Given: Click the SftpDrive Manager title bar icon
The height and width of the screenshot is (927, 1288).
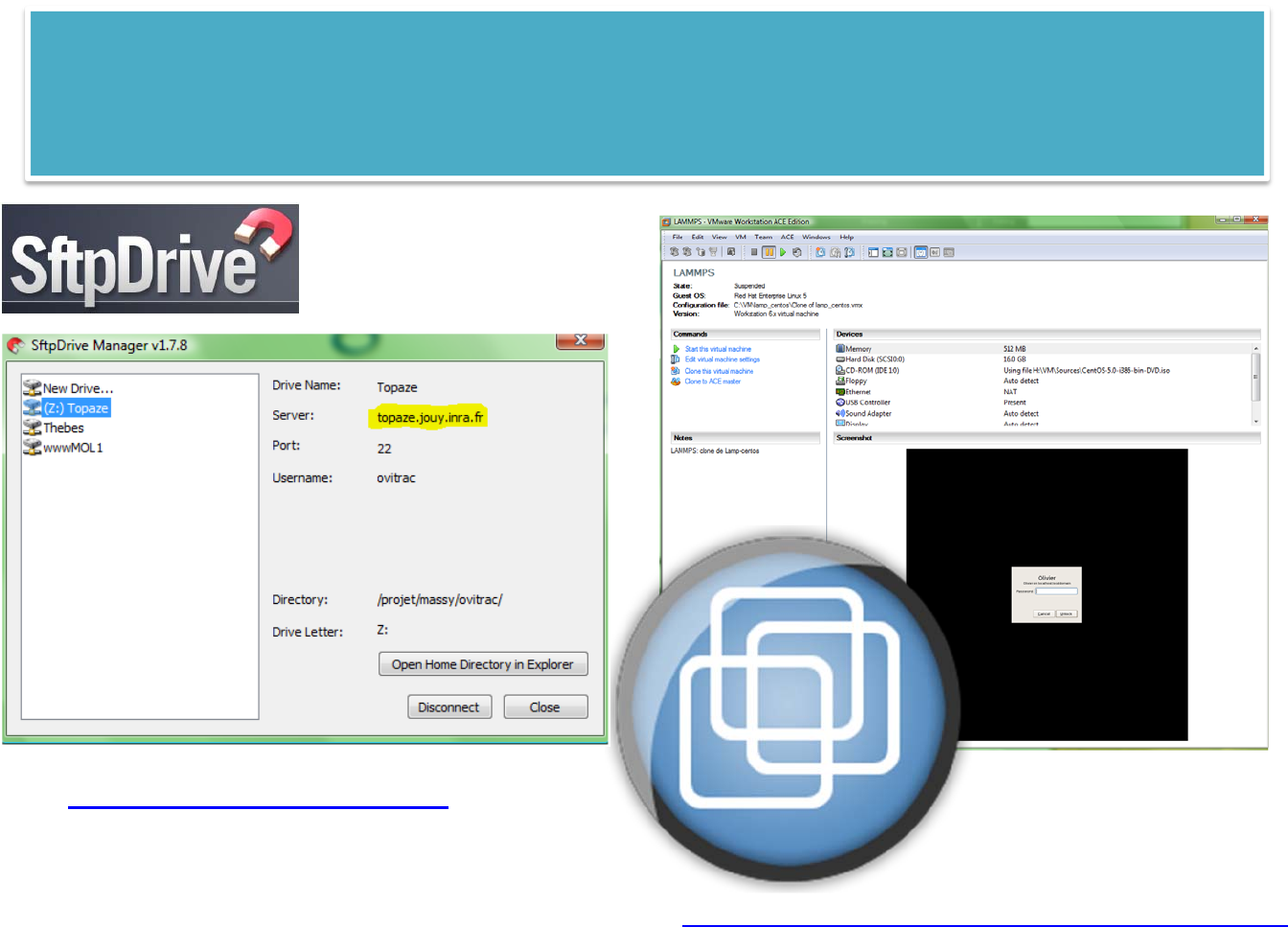Looking at the screenshot, I should coord(16,345).
